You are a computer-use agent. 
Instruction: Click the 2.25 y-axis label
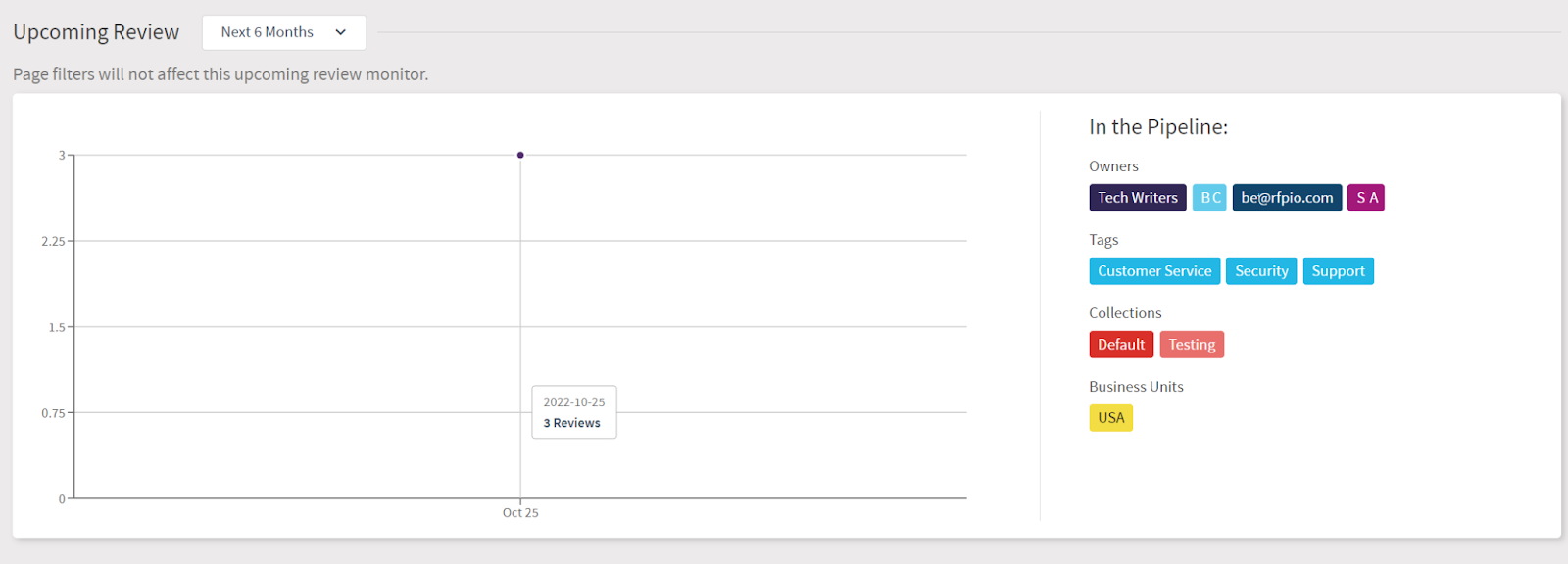click(x=53, y=241)
